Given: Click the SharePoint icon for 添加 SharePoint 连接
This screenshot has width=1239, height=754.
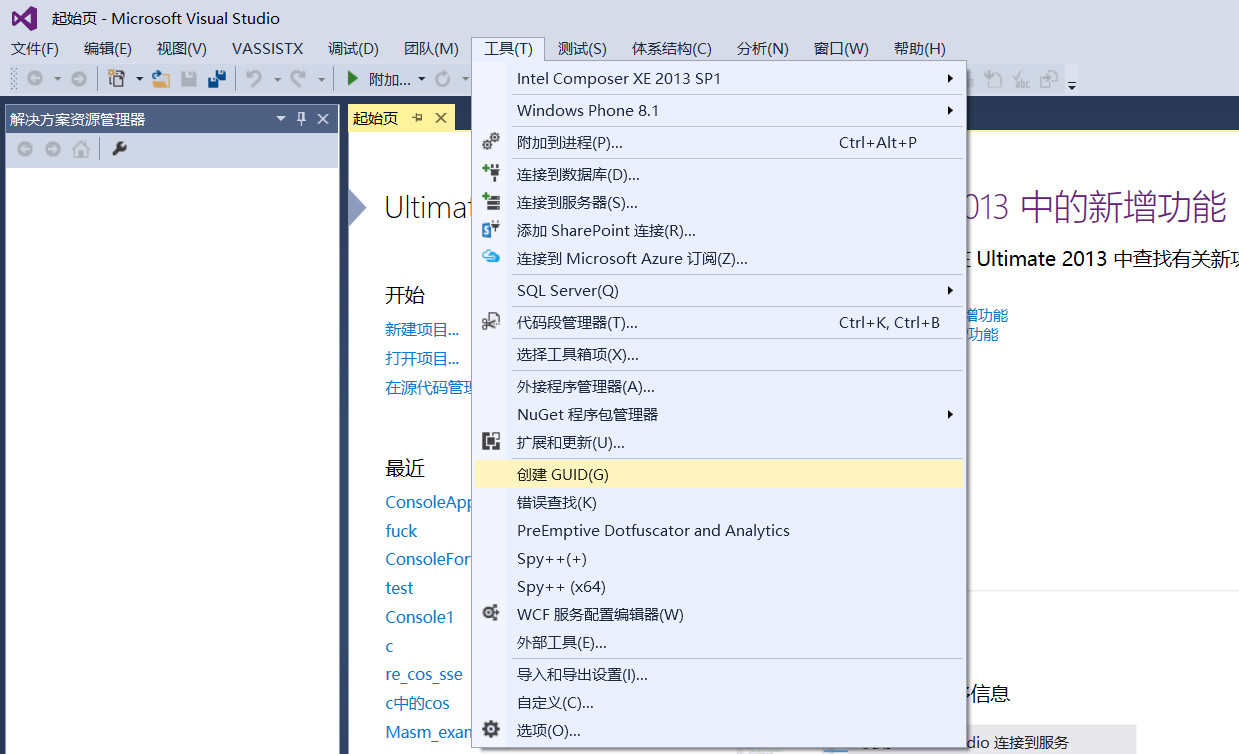Looking at the screenshot, I should (x=491, y=229).
